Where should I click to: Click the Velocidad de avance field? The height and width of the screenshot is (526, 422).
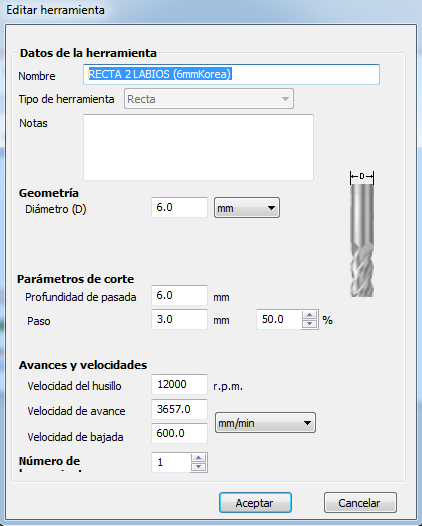[179, 409]
